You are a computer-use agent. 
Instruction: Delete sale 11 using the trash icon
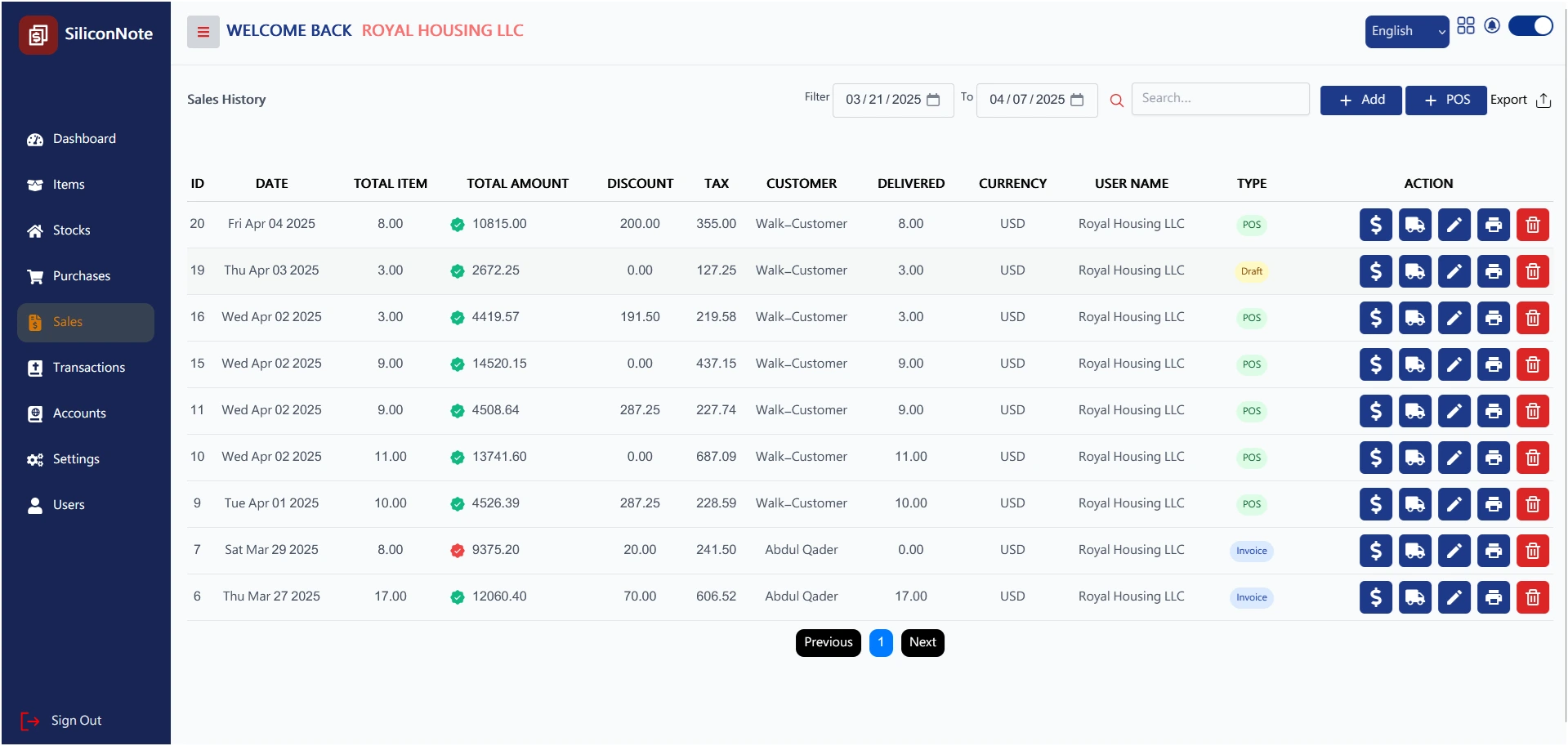click(1532, 411)
